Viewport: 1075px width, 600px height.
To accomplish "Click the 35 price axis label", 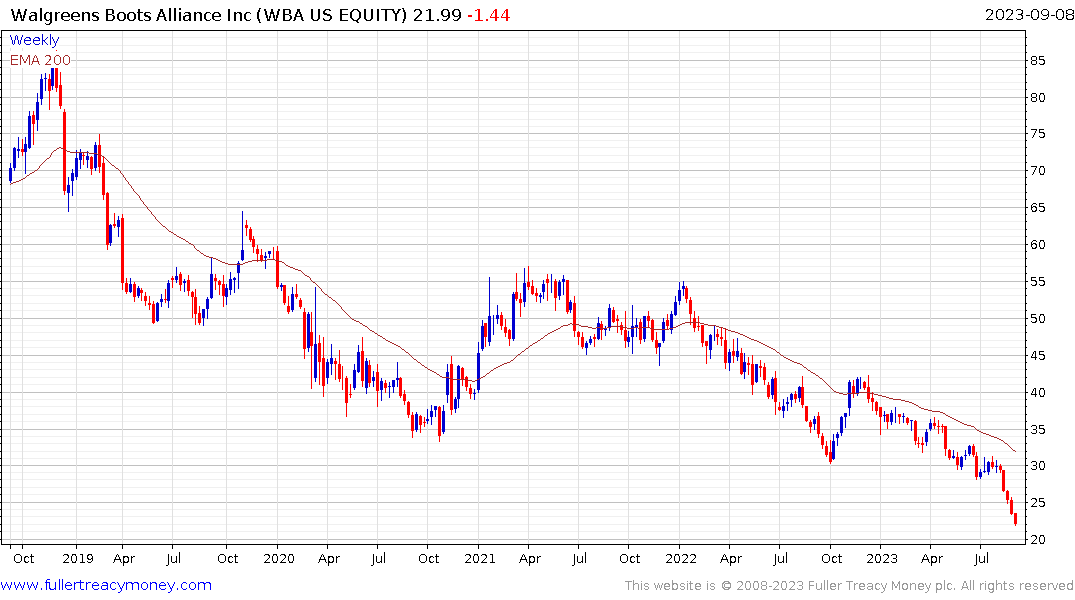I will [x=1037, y=430].
